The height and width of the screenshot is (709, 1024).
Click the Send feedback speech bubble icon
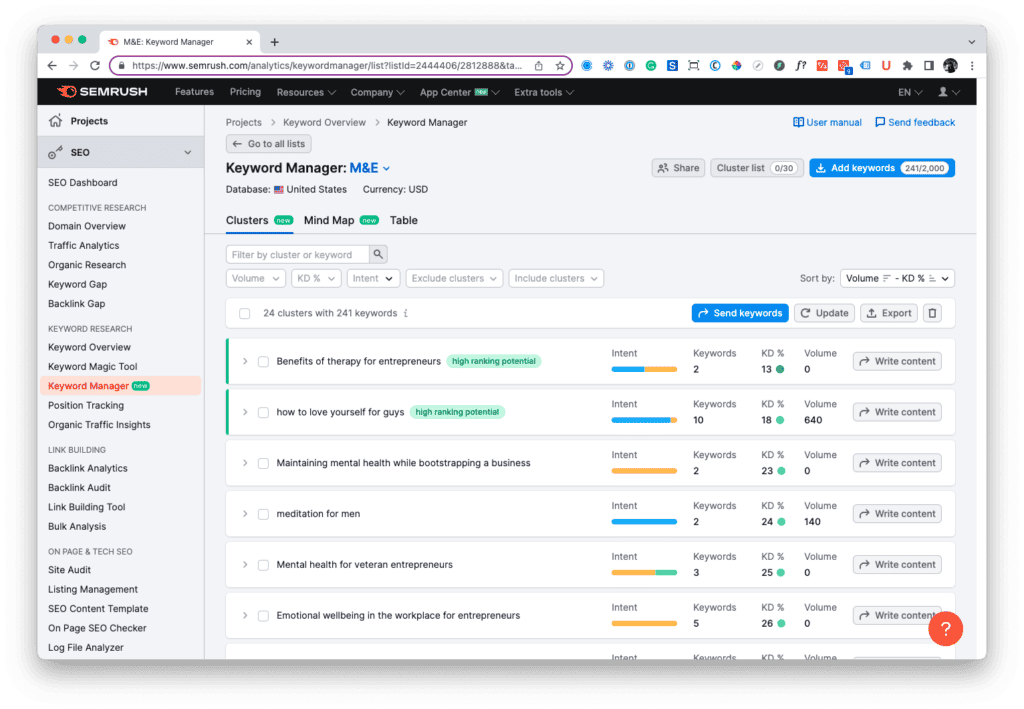[882, 122]
